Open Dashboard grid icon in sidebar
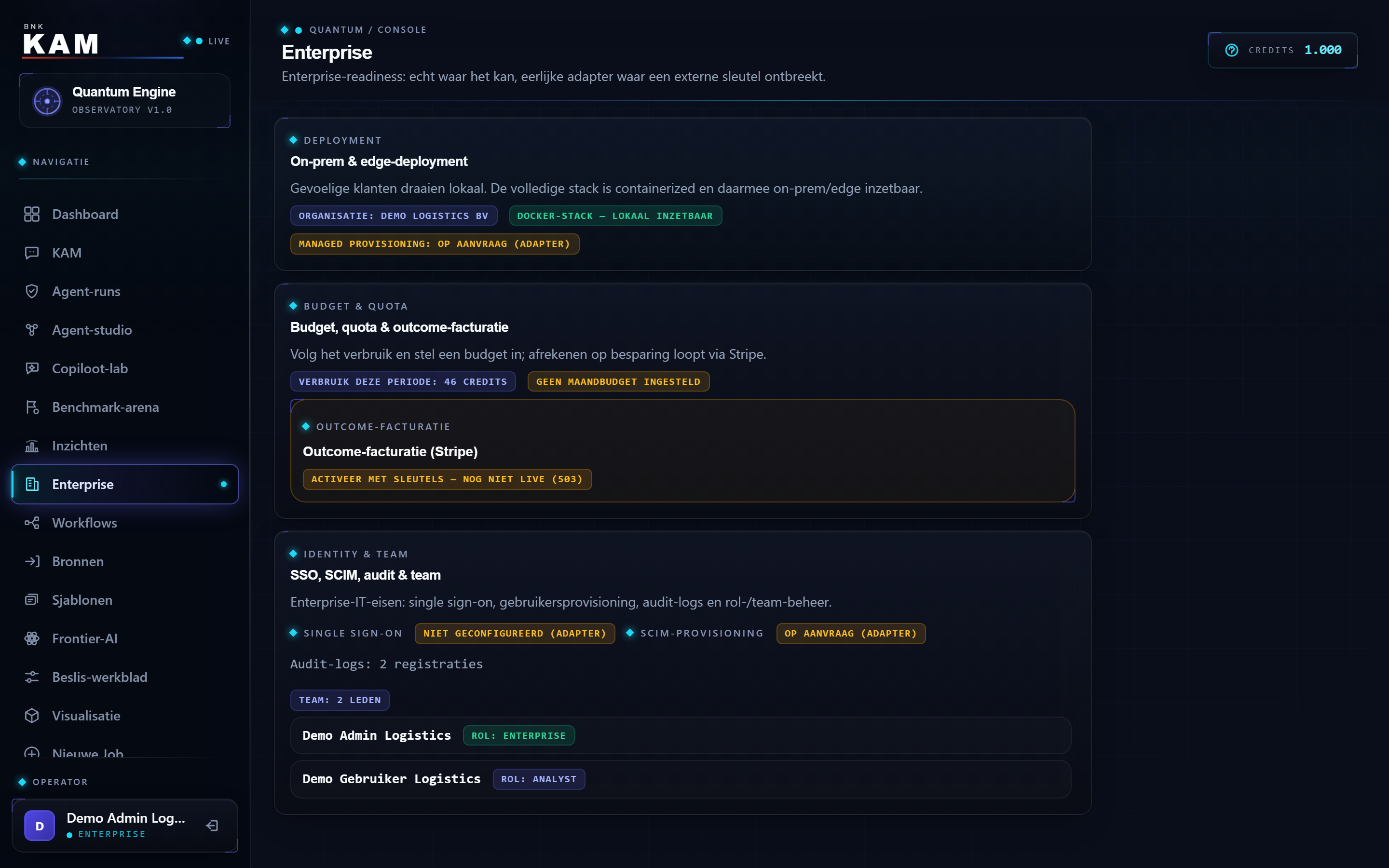 31,214
